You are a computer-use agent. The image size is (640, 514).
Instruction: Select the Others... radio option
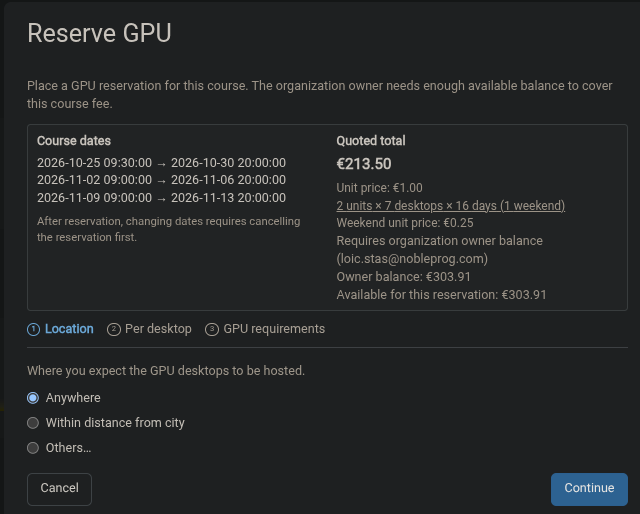click(x=33, y=448)
